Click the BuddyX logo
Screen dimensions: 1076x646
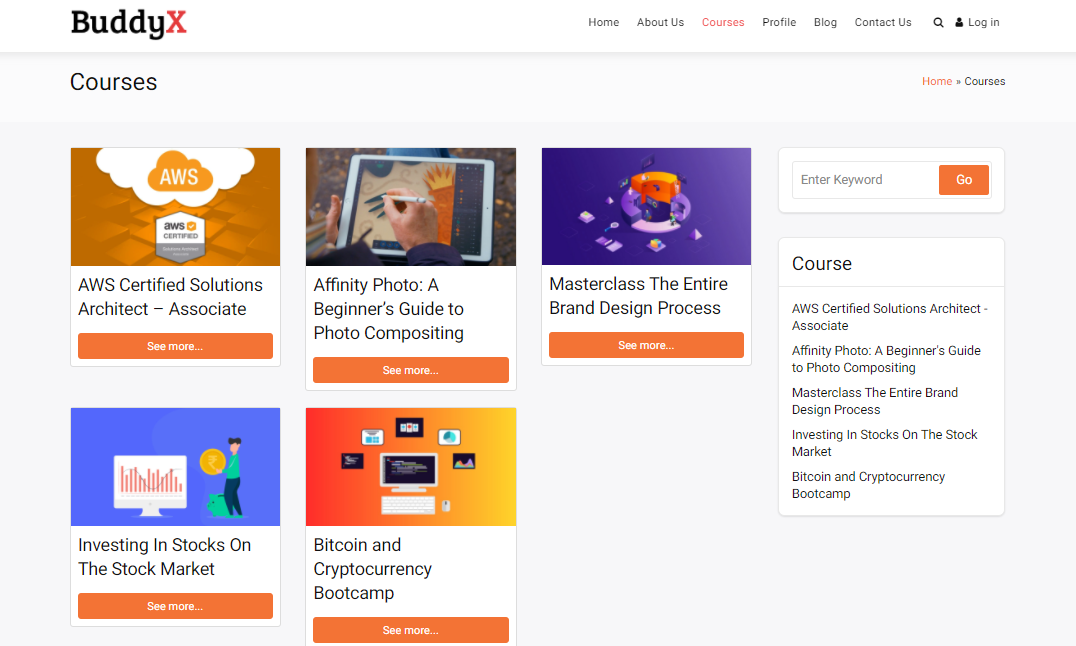[x=128, y=24]
